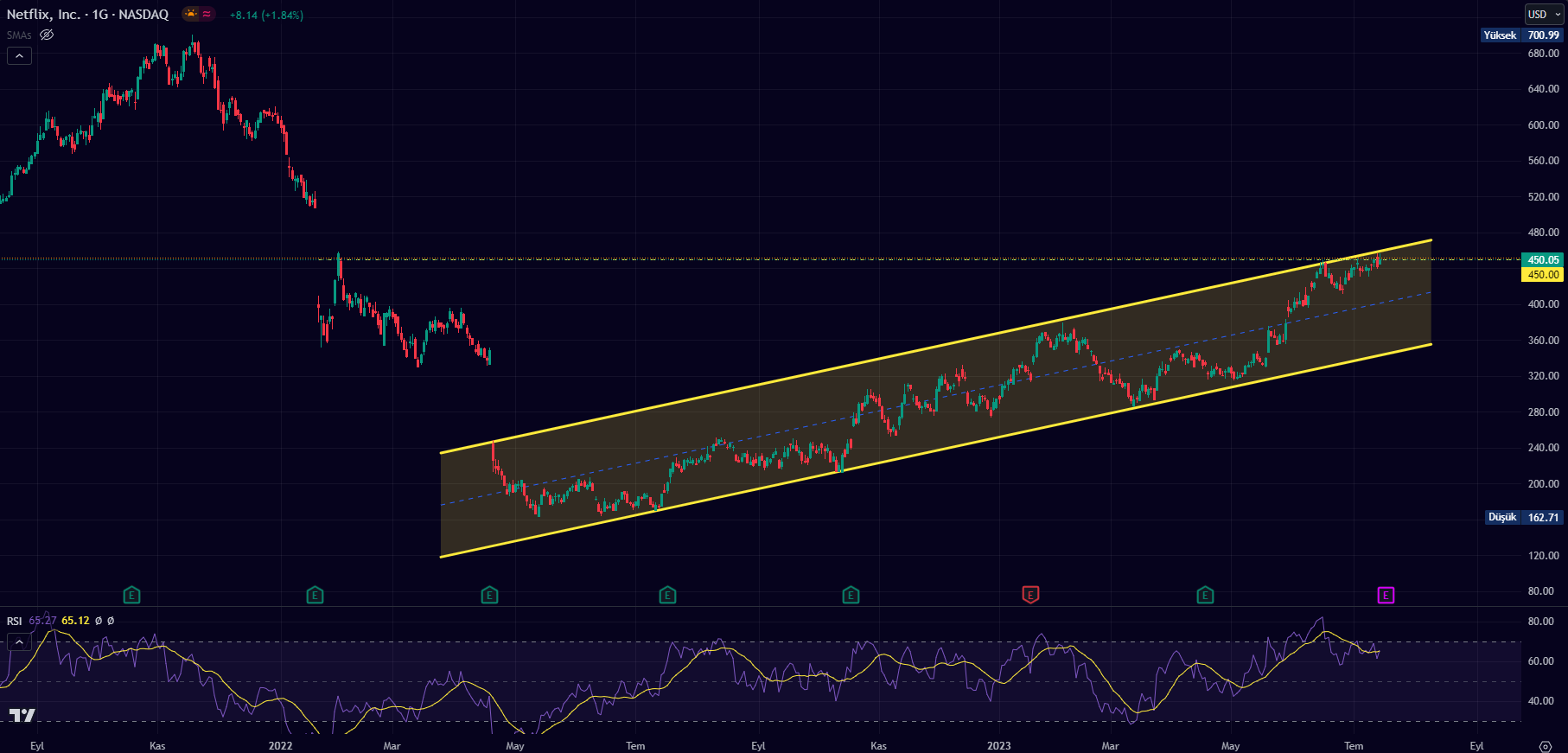Click the price change +8.14 (+1.84%) text
Image resolution: width=1568 pixels, height=753 pixels.
pos(266,15)
